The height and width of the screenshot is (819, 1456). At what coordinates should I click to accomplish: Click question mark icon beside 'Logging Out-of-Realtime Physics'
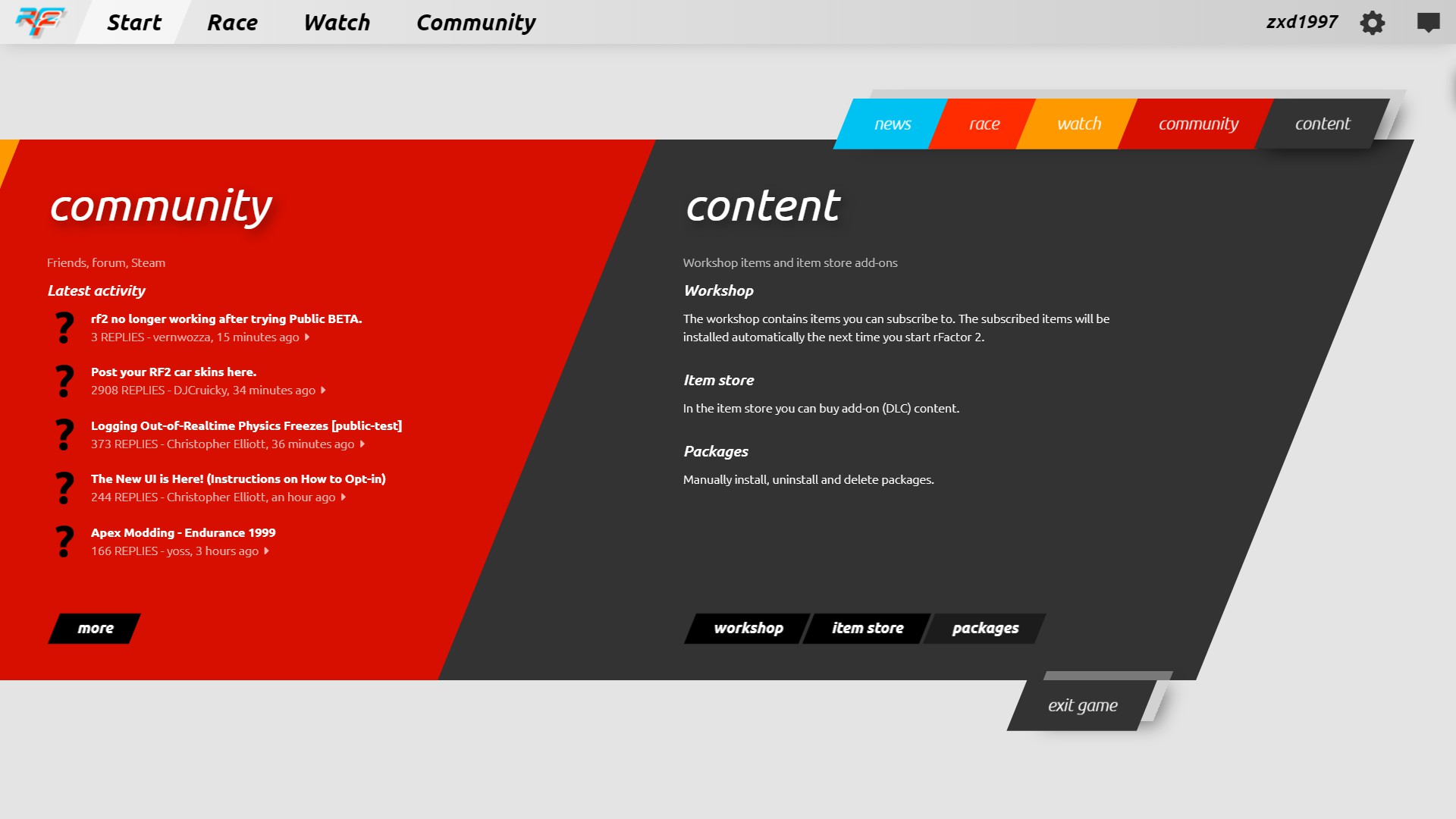coord(65,435)
